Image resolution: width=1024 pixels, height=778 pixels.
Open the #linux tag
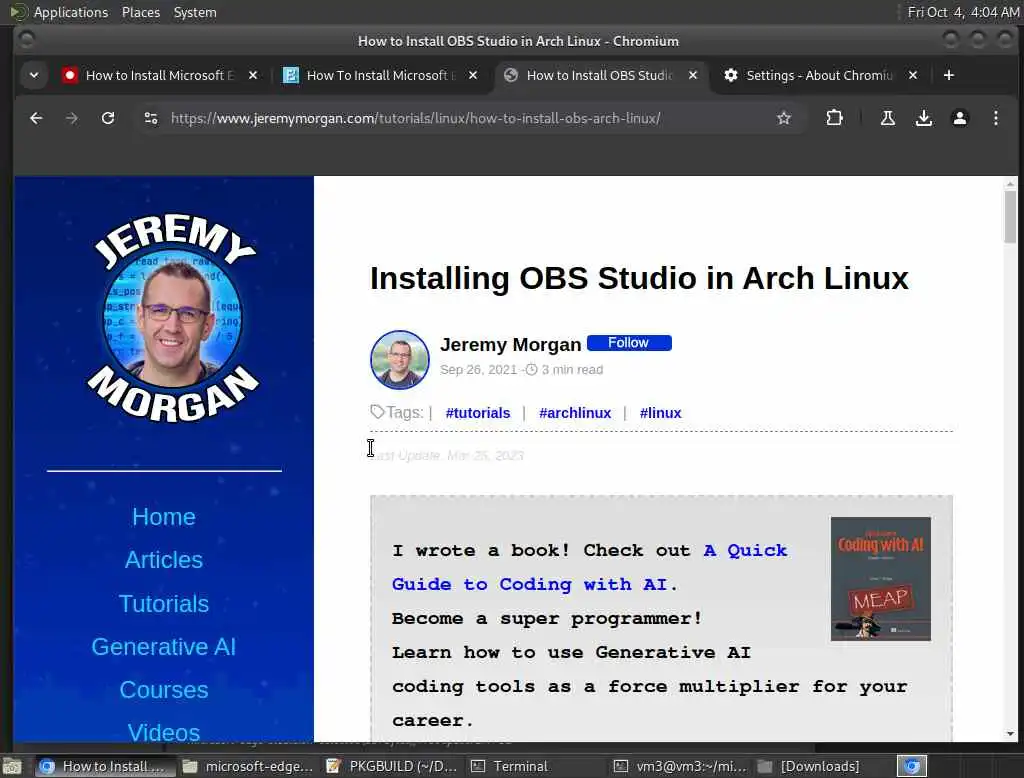pos(660,413)
